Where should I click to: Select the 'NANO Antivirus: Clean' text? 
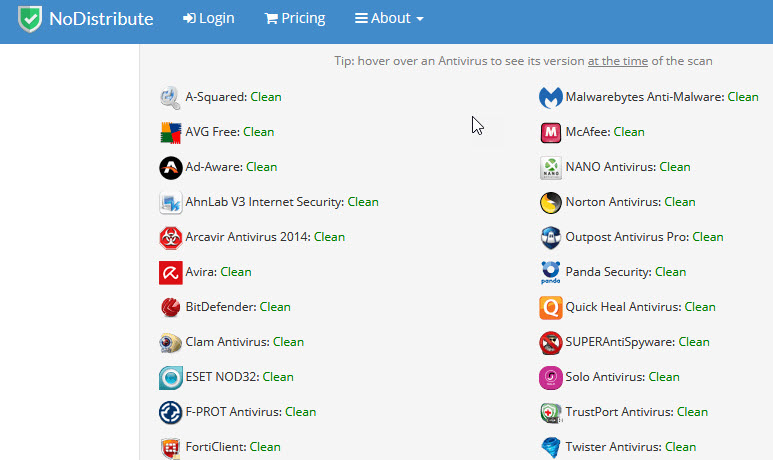(x=628, y=167)
